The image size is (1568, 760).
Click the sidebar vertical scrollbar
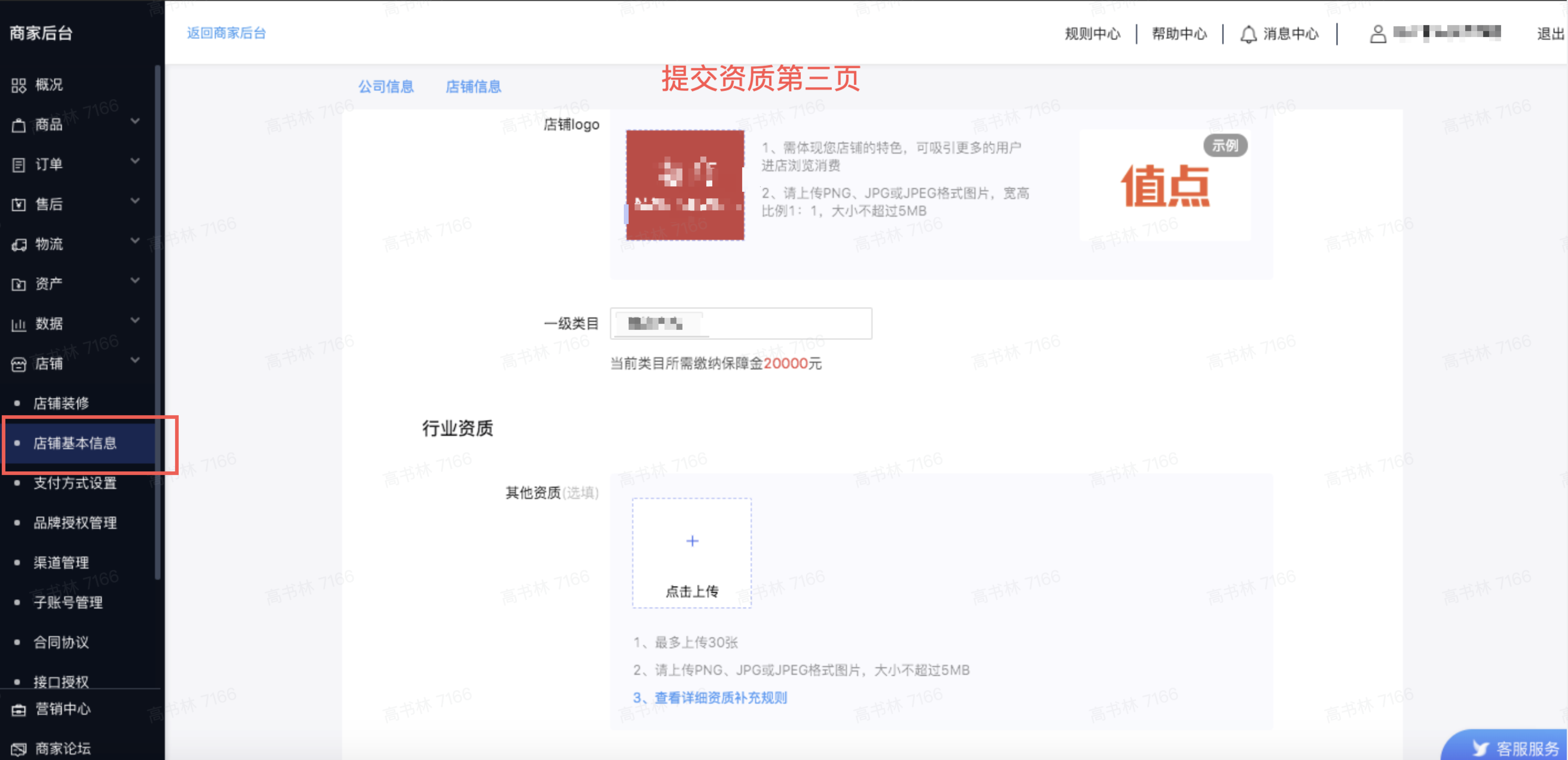[x=158, y=323]
